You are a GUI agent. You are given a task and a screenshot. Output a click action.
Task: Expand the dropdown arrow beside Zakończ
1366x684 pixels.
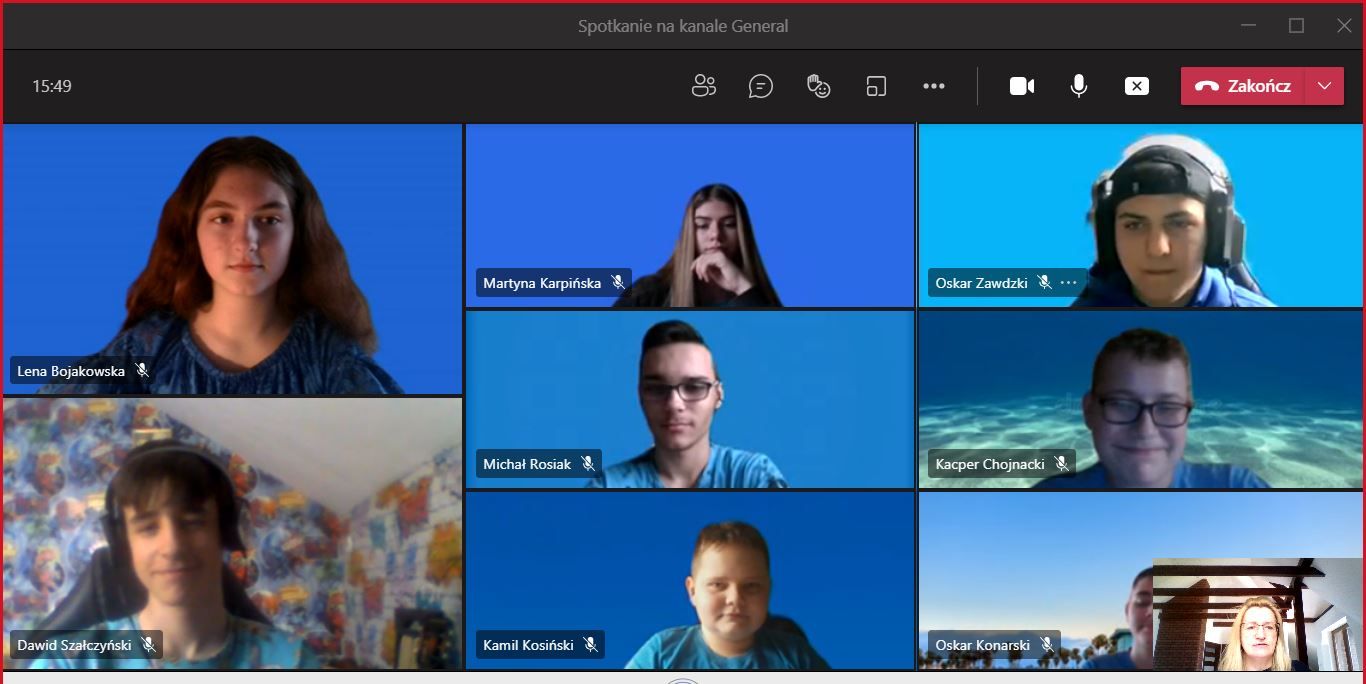point(1325,86)
